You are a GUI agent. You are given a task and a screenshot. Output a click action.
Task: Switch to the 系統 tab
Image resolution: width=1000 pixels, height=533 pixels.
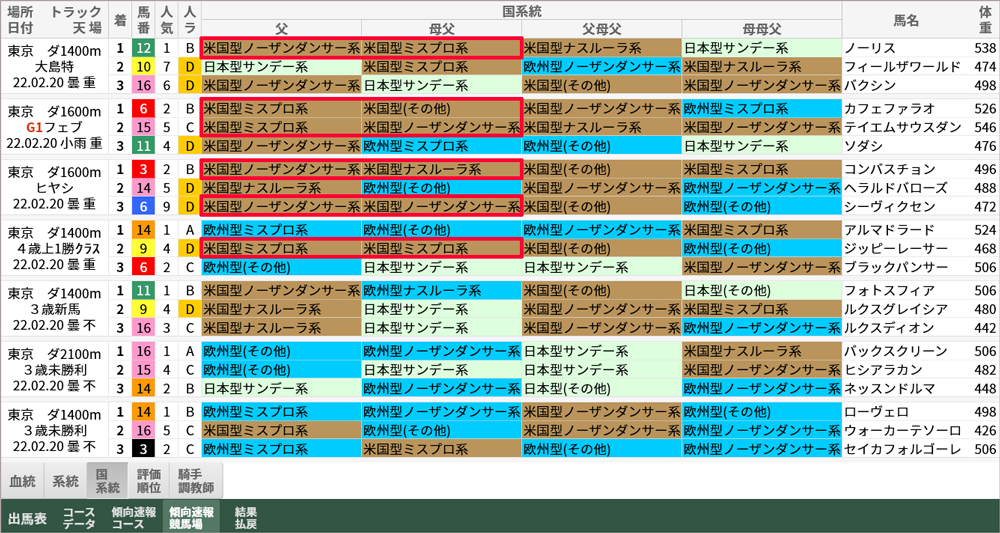click(65, 481)
